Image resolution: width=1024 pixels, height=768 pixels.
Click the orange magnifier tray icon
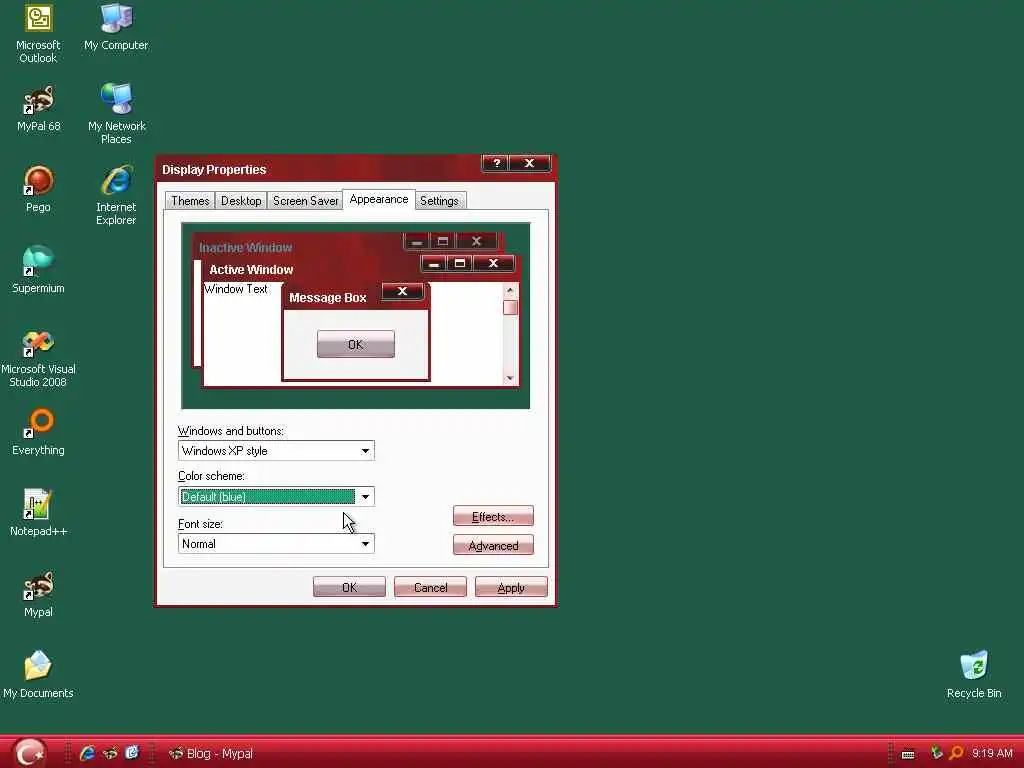tap(956, 753)
